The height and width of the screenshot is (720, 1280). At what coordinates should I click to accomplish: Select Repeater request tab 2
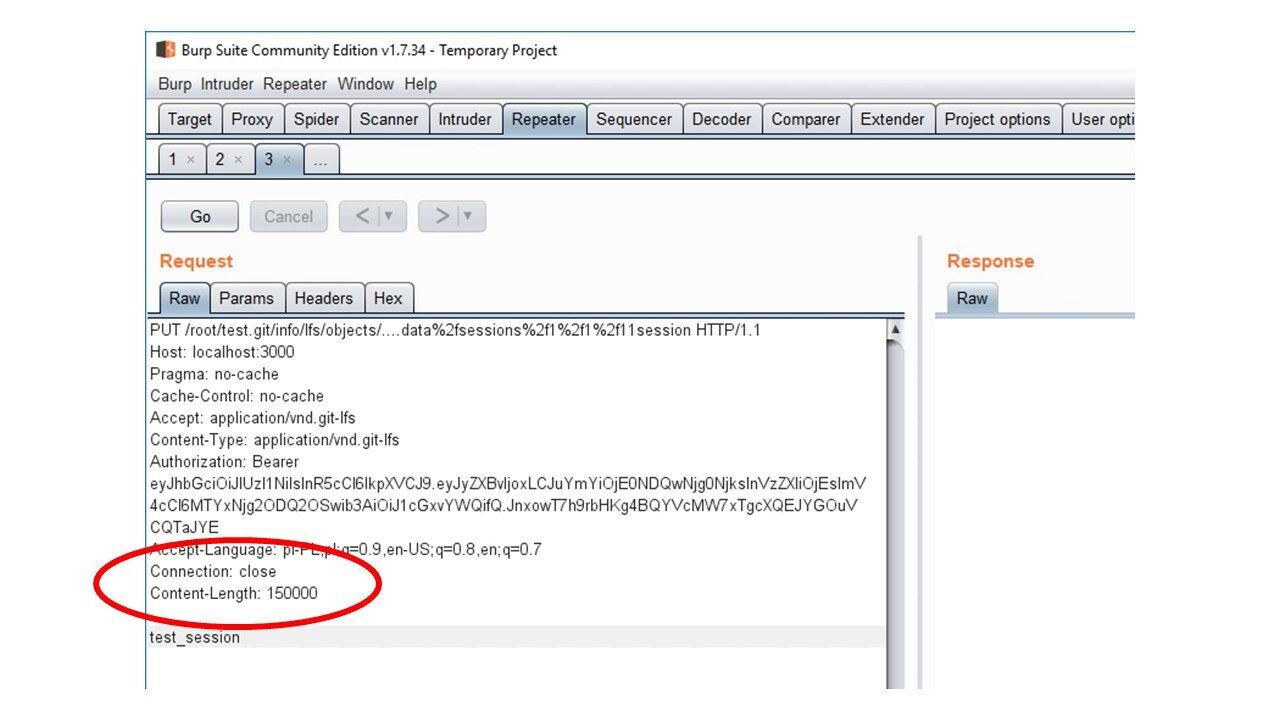(x=229, y=159)
